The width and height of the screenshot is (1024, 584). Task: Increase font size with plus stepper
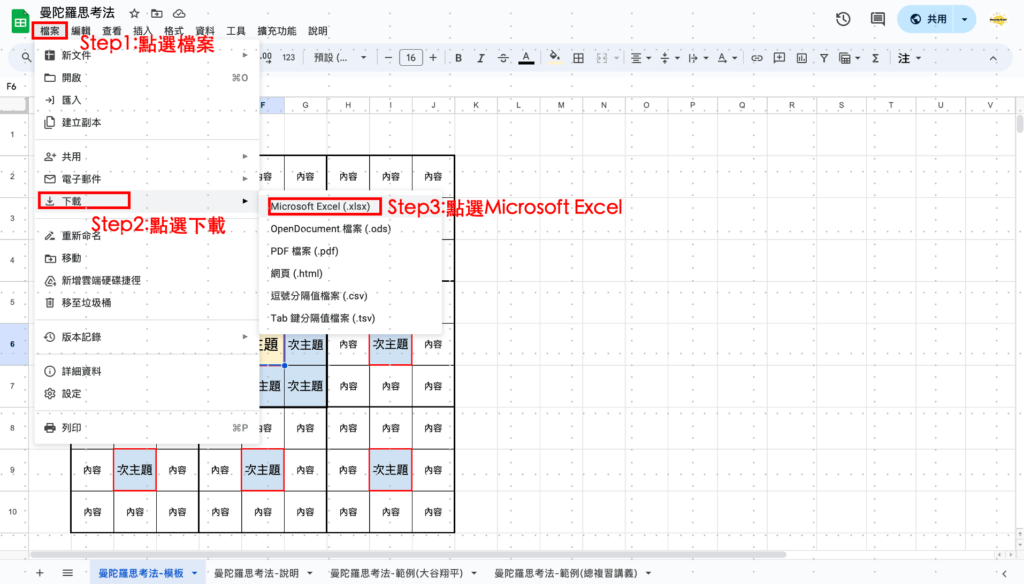[x=433, y=58]
